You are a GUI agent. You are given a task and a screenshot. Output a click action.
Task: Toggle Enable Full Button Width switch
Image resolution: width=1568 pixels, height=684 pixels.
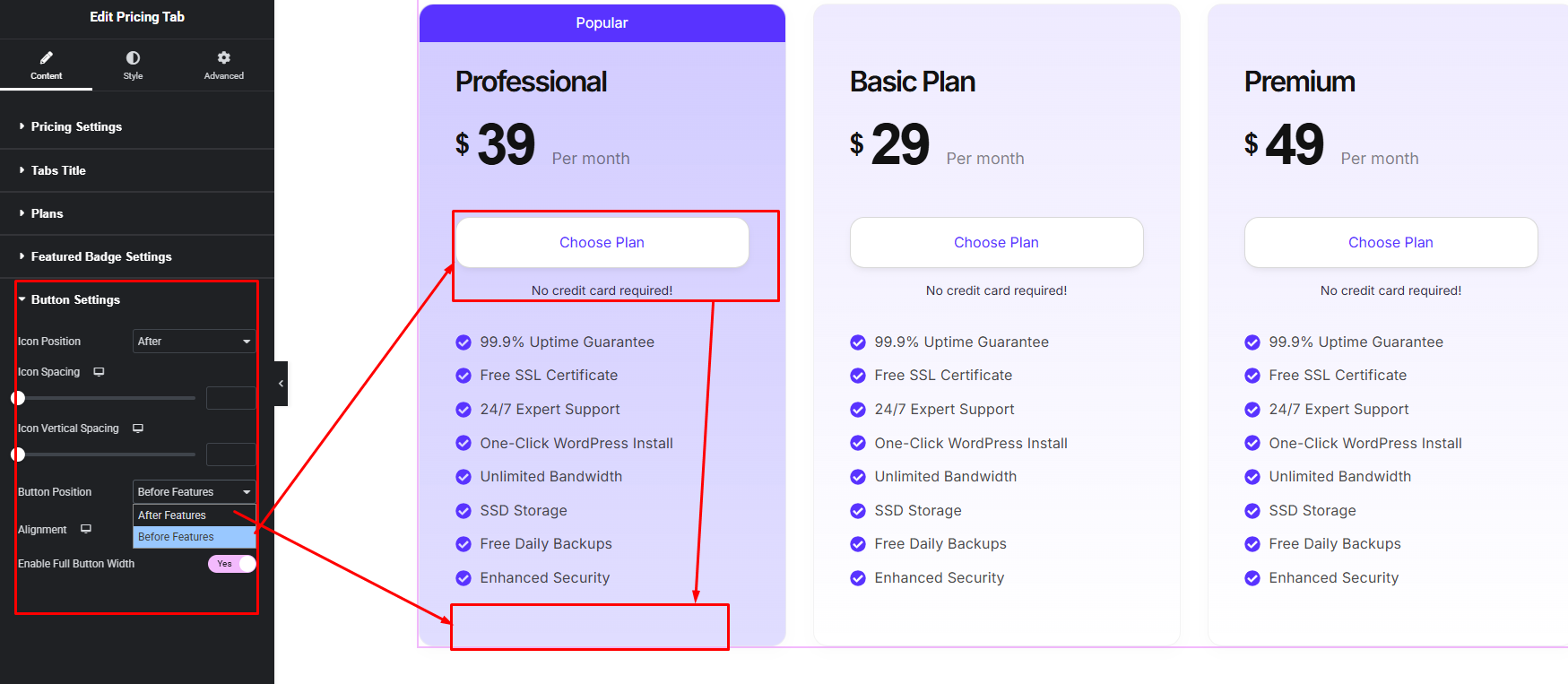tap(232, 564)
